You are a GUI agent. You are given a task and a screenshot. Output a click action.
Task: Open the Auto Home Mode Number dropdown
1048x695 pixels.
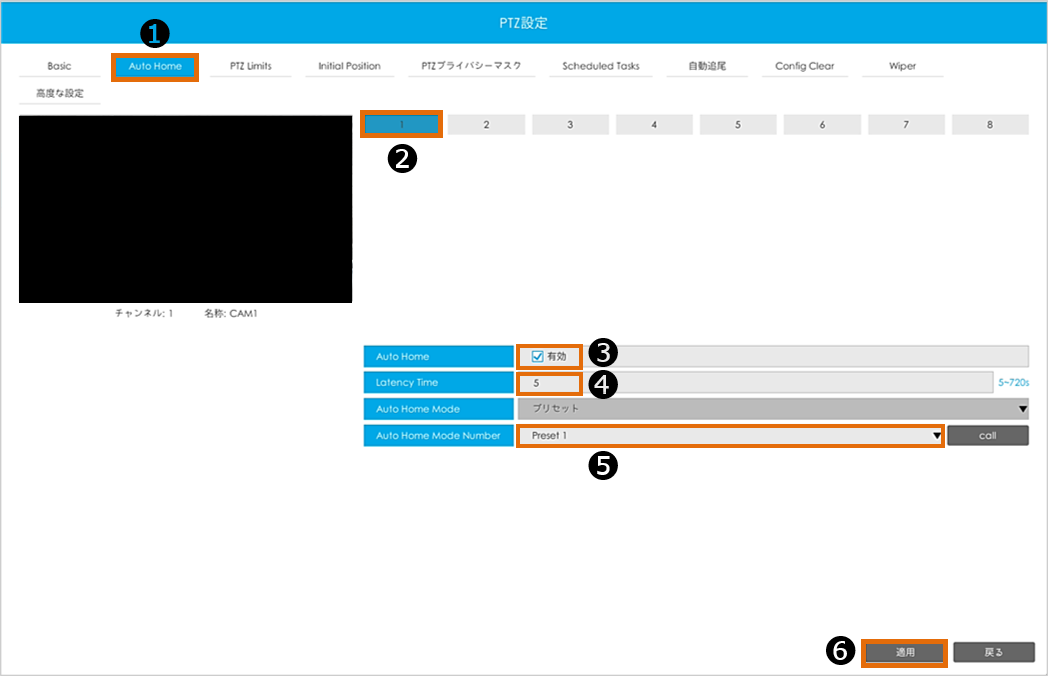pyautogui.click(x=730, y=436)
